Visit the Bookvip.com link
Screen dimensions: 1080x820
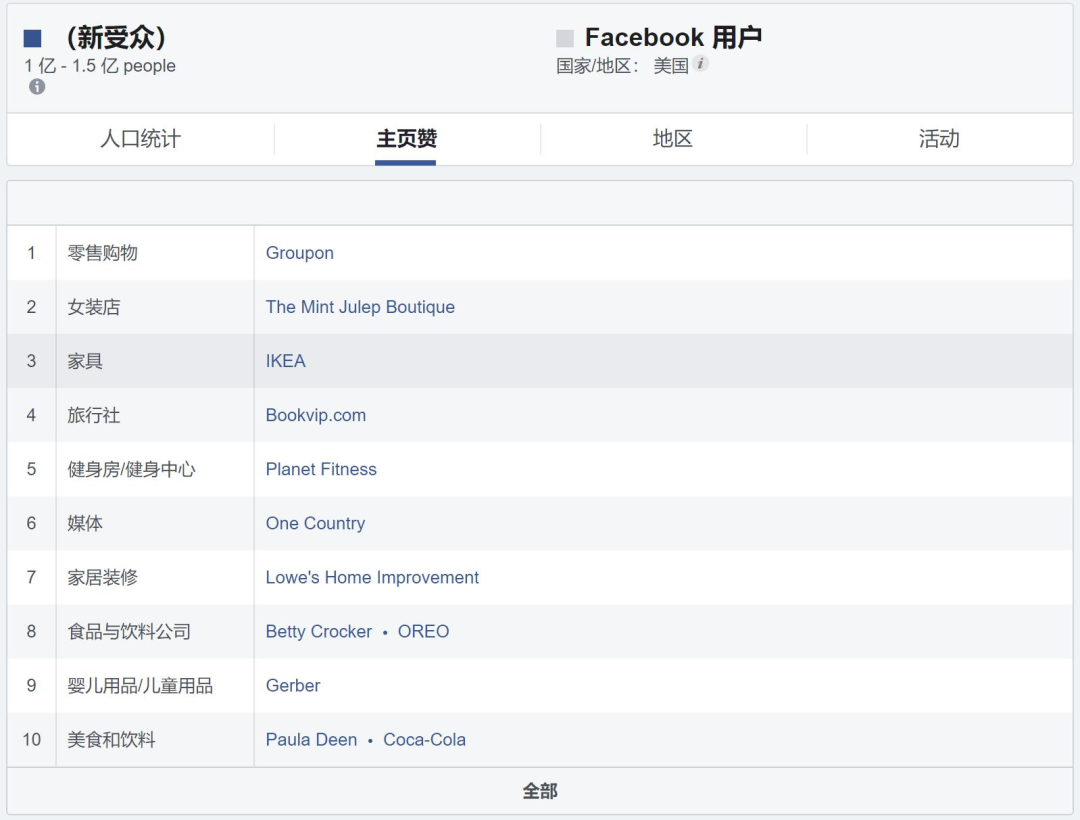click(316, 415)
